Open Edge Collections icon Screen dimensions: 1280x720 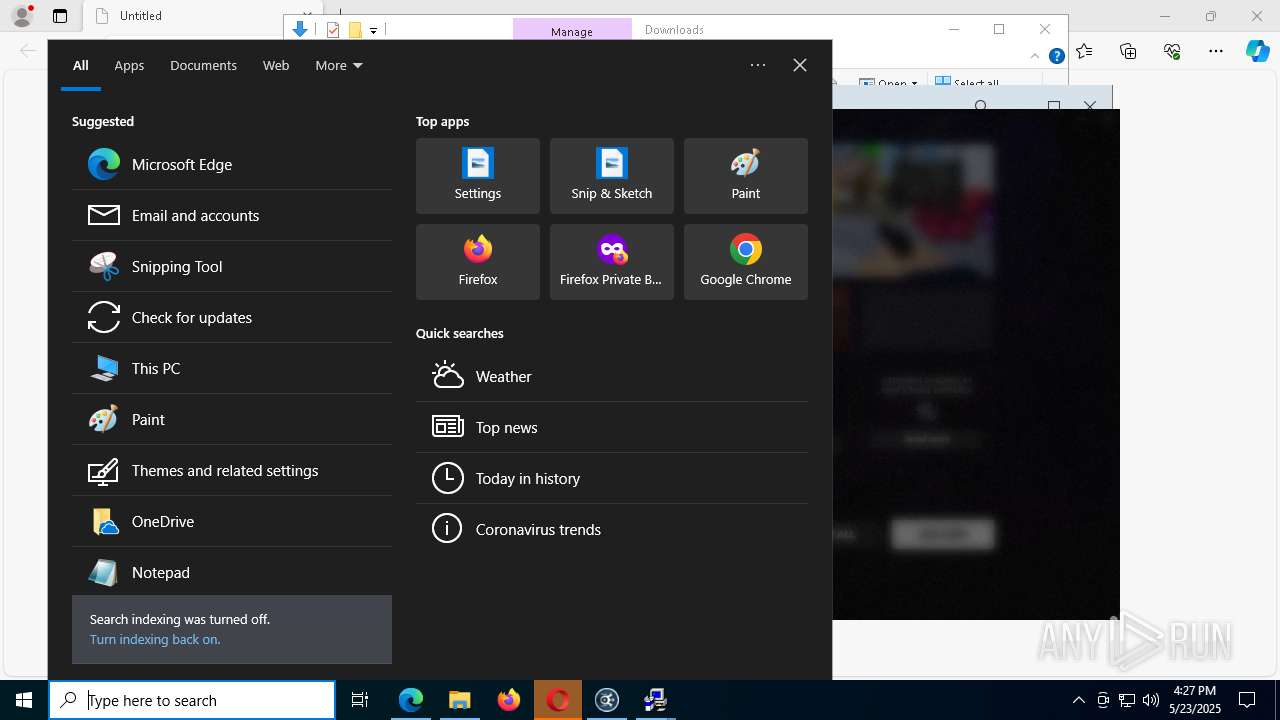[x=1128, y=51]
